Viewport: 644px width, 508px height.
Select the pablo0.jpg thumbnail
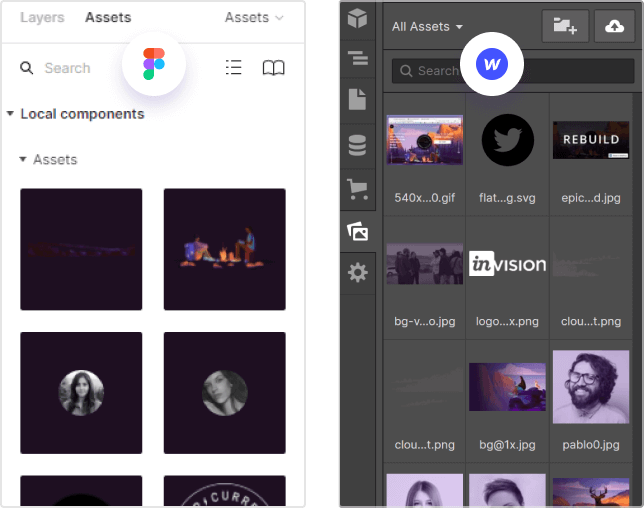(590, 387)
